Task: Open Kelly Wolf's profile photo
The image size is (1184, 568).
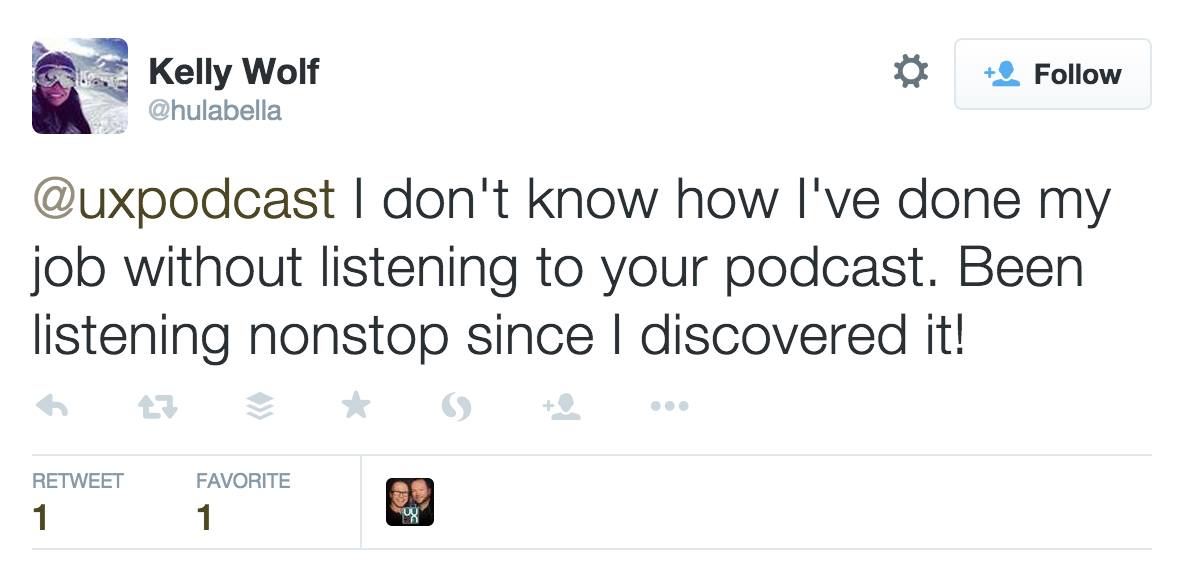Action: pyautogui.click(x=80, y=86)
